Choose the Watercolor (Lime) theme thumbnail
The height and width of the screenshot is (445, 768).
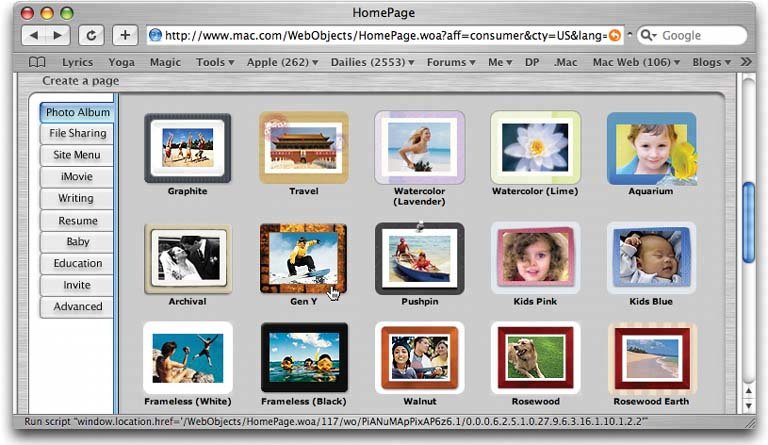tap(535, 148)
